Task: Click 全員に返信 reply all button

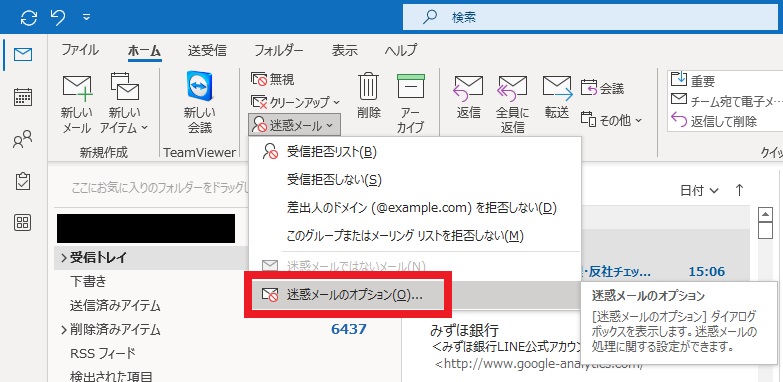Action: click(512, 104)
